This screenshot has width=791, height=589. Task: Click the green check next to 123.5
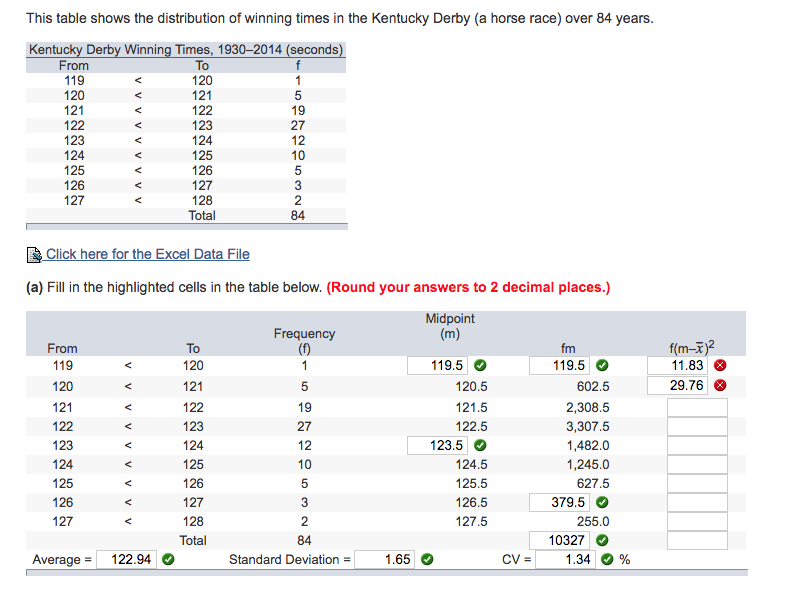[x=480, y=445]
